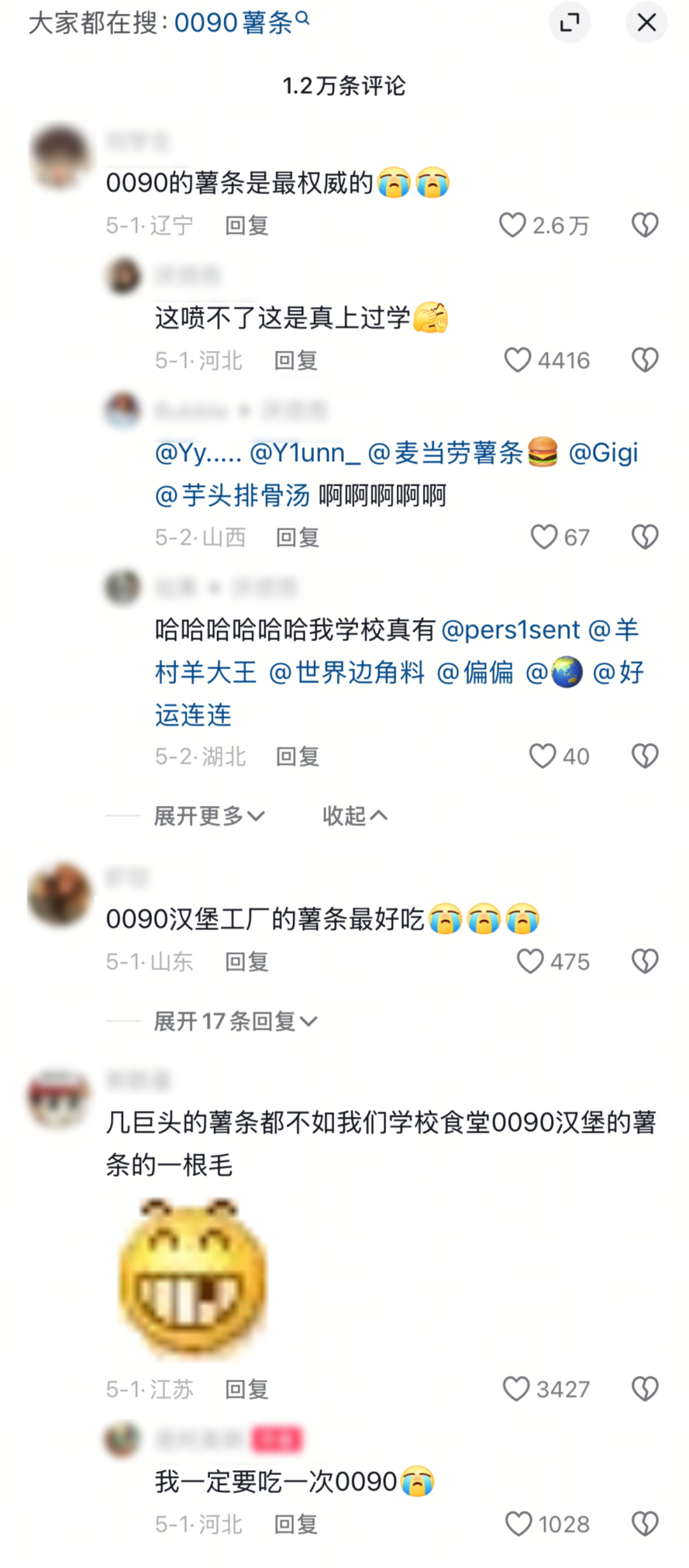
Task: Like the reply with 4416 likes
Action: click(x=517, y=360)
